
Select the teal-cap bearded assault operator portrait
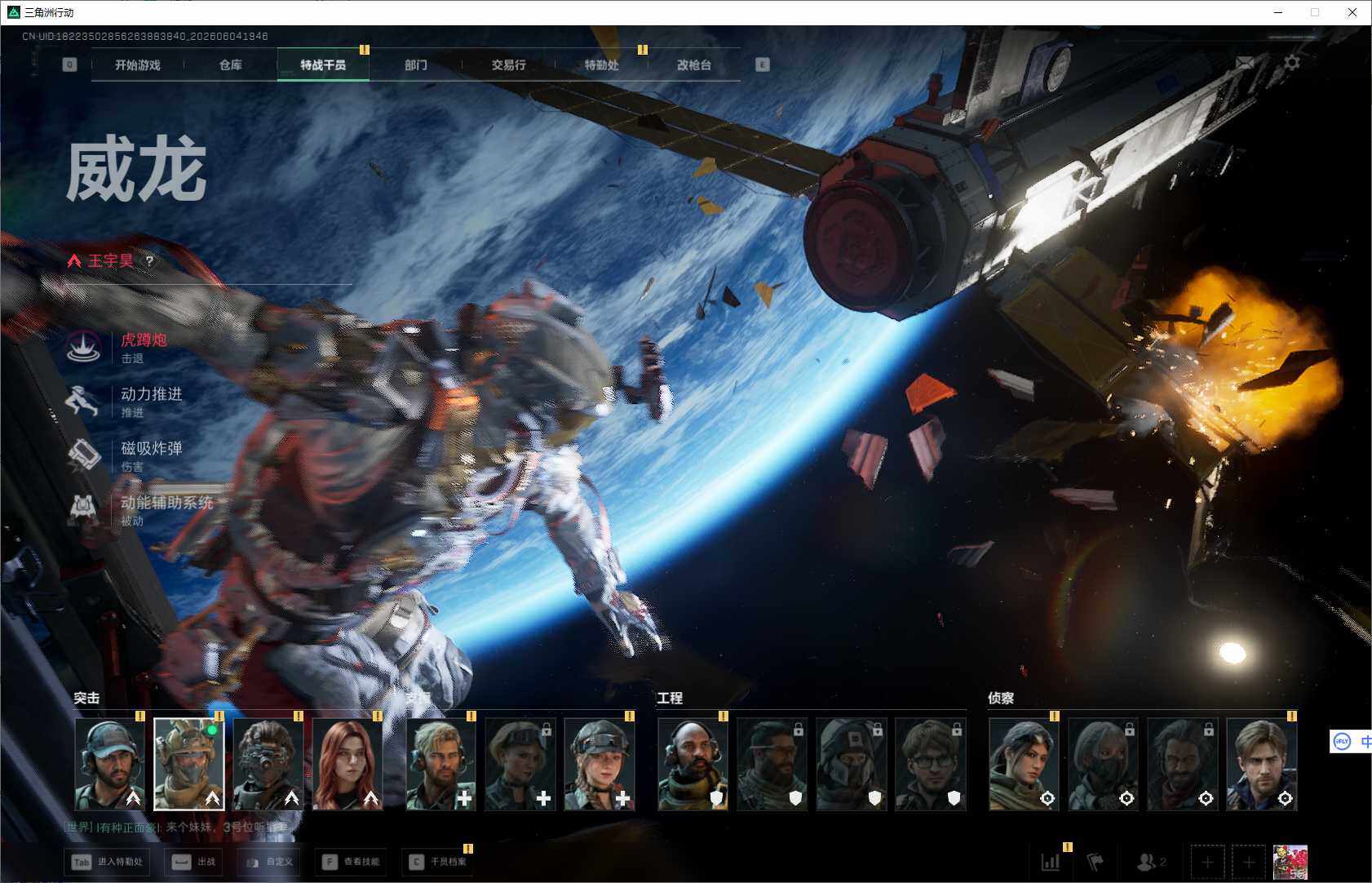(x=110, y=764)
